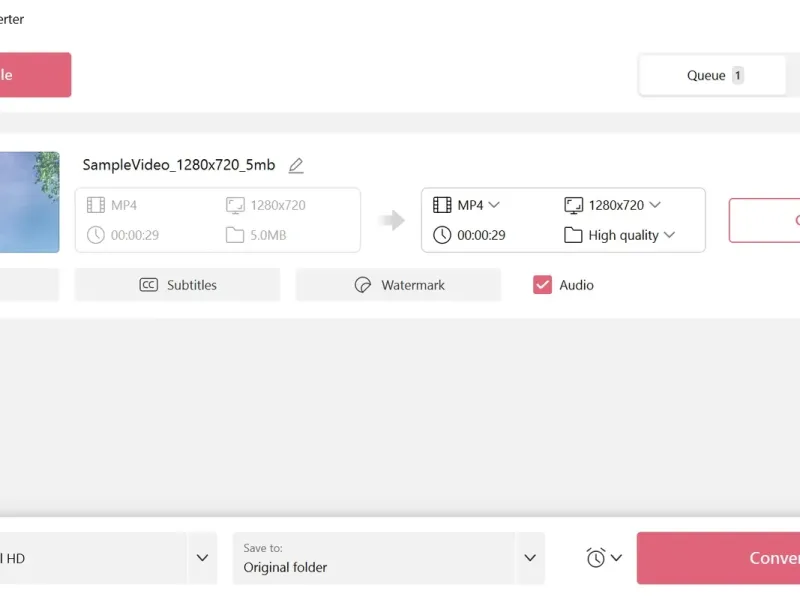
Task: Click the source MP4 film strip icon
Action: [x=96, y=205]
